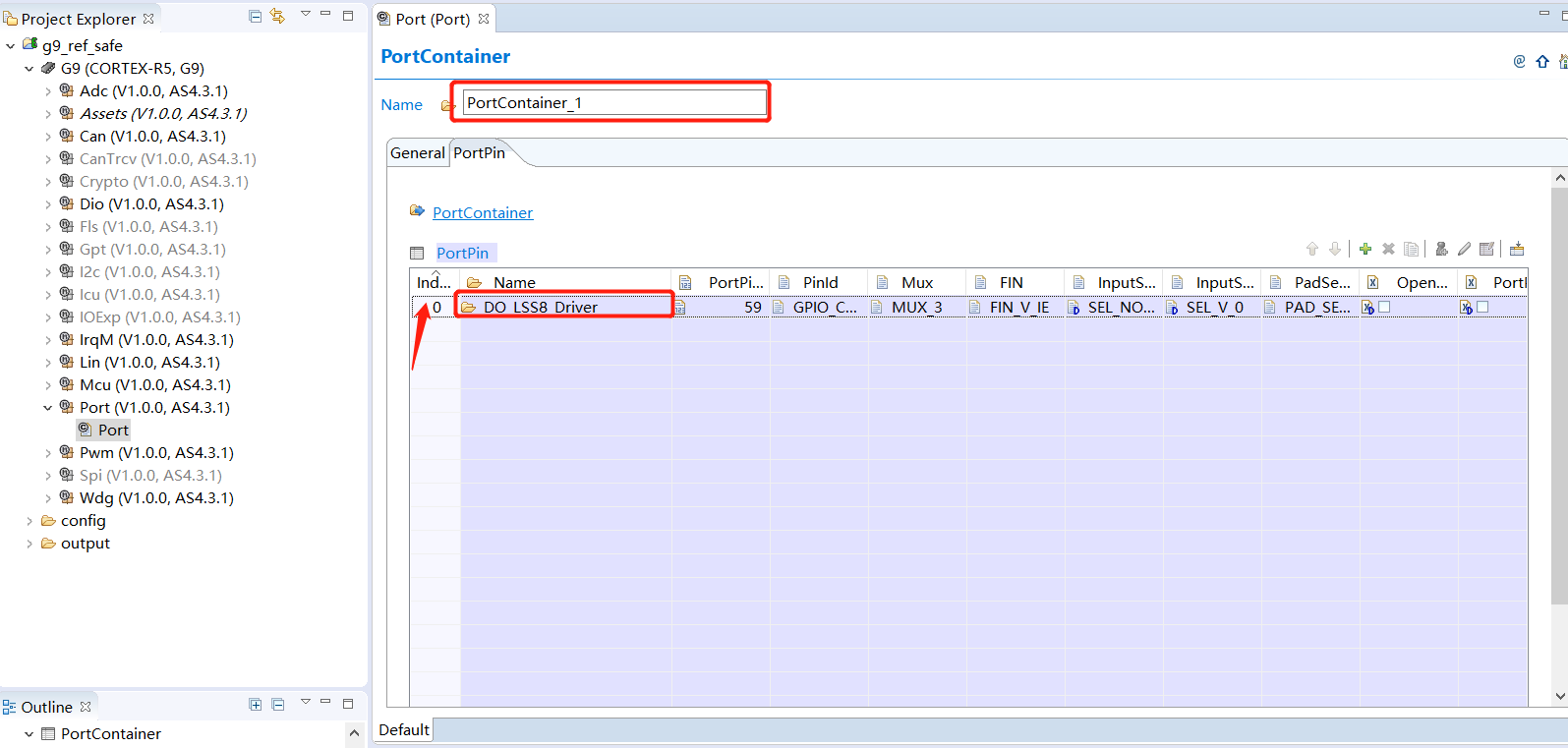Collapse the Port (V1.0.0, AS4.3.1) module
The width and height of the screenshot is (1568, 748).
48,407
